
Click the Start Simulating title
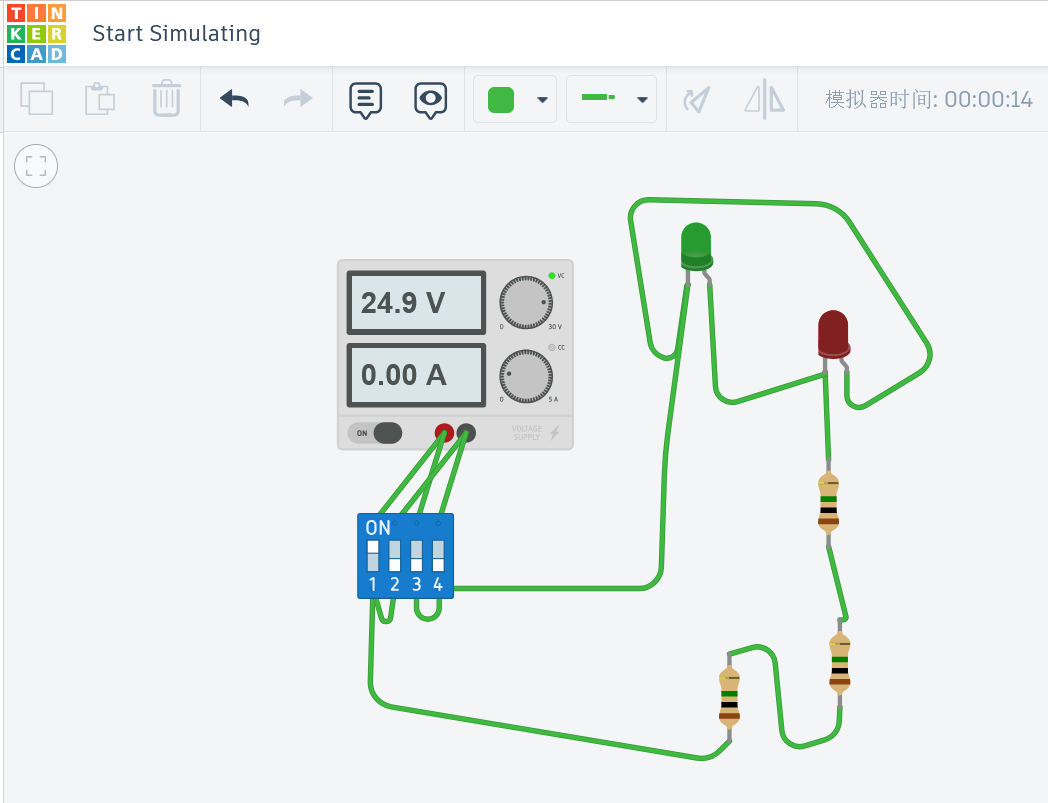[x=176, y=33]
